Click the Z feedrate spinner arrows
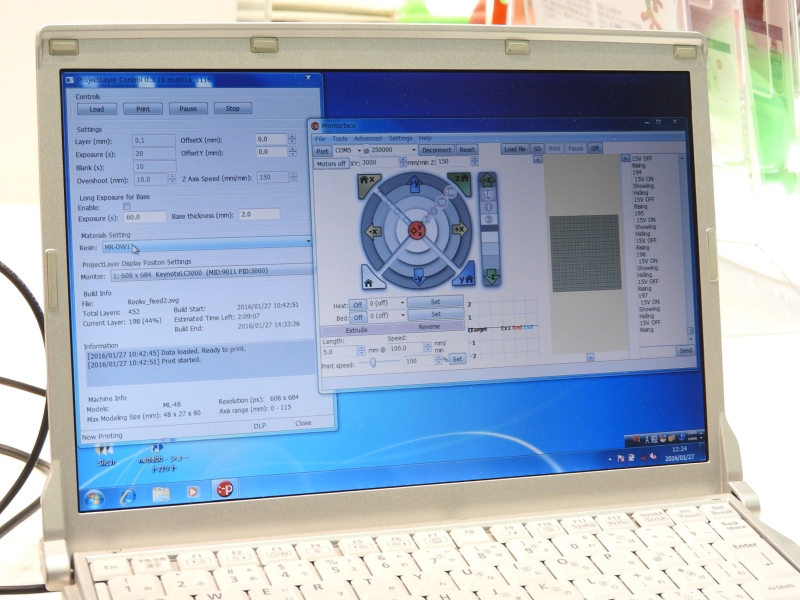Viewport: 800px width, 600px height. (x=474, y=161)
